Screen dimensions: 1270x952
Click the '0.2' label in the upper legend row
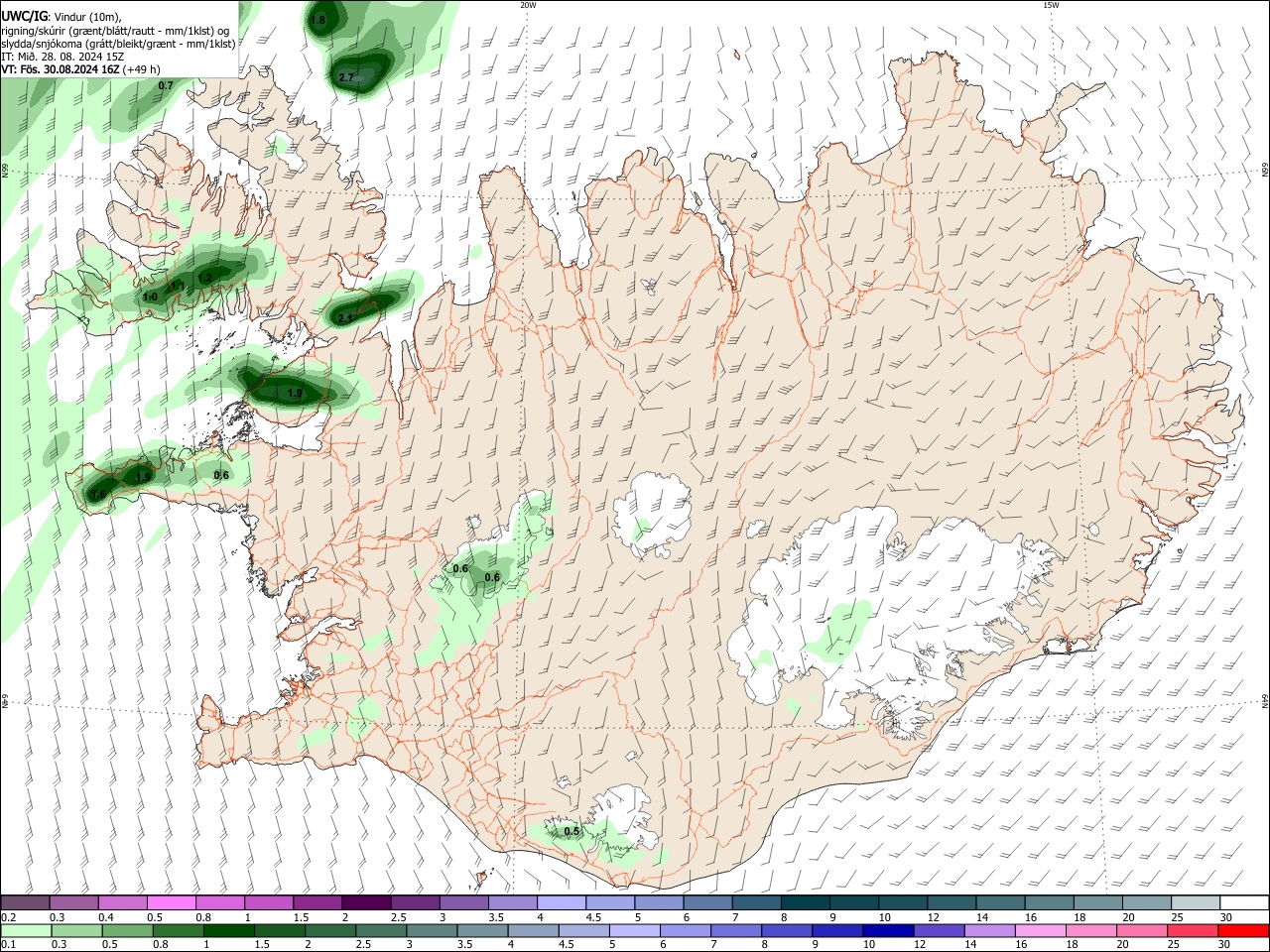(x=9, y=917)
